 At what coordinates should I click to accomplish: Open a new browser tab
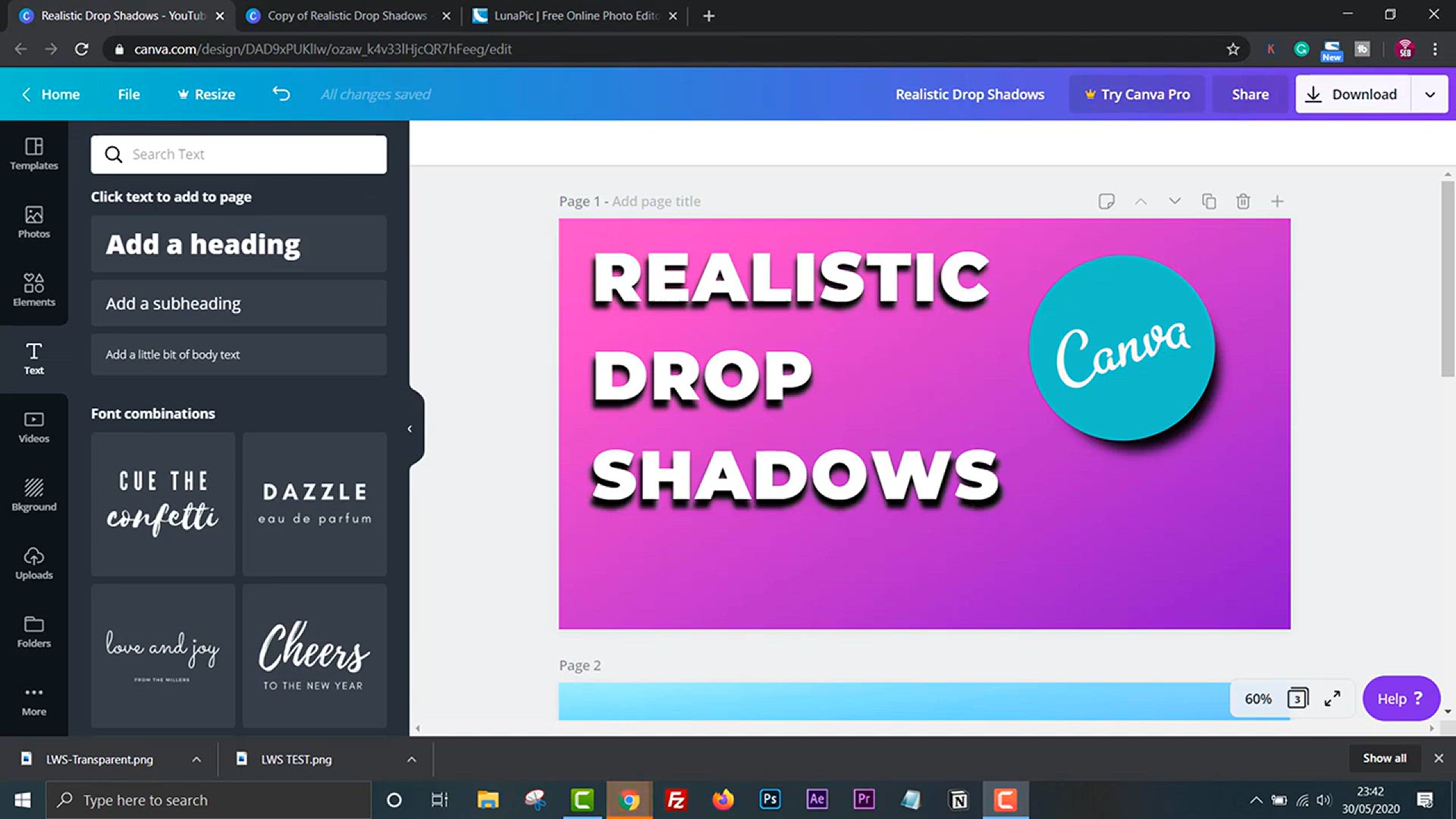coord(708,16)
